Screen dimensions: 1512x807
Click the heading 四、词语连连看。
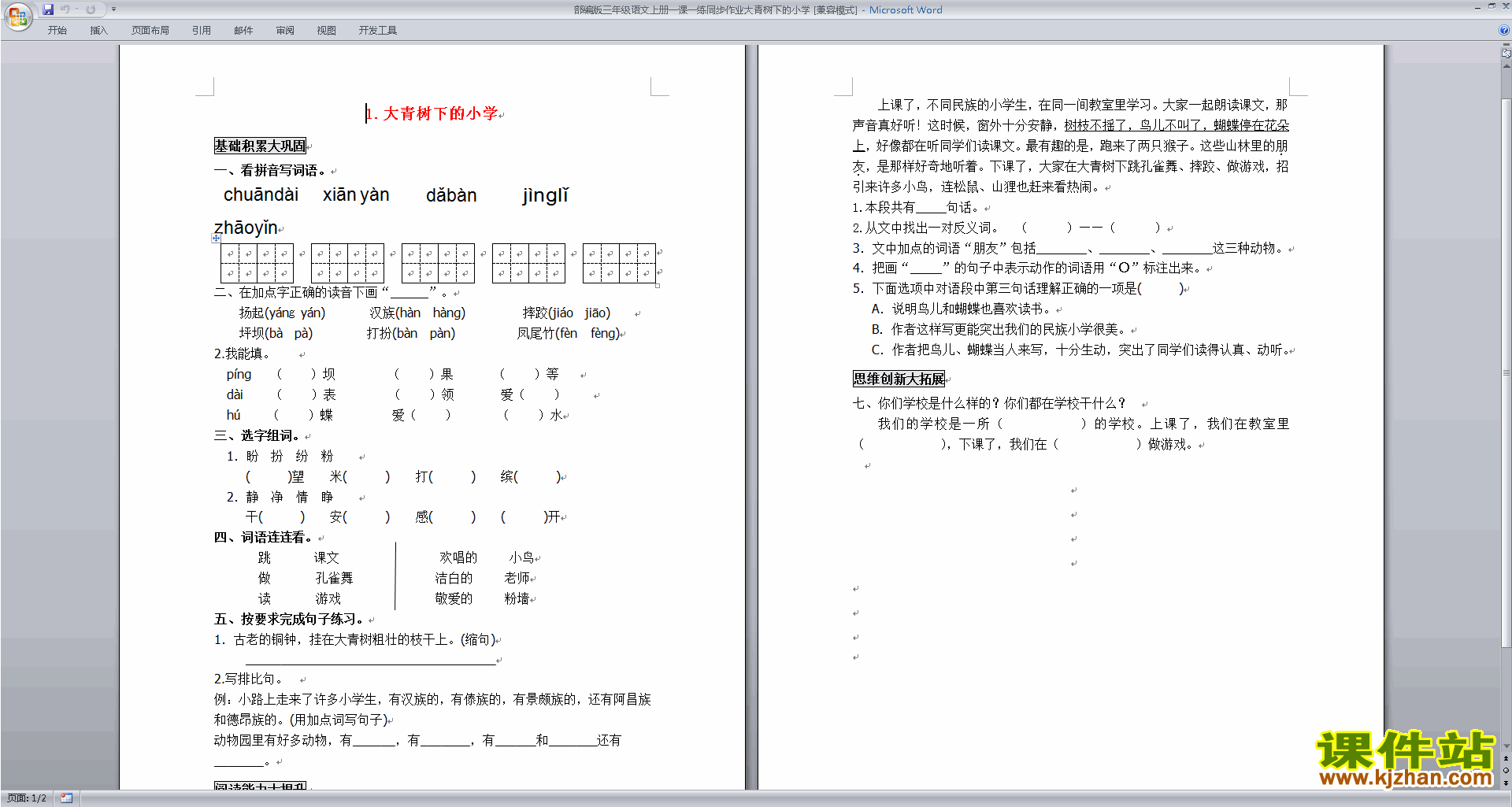pyautogui.click(x=264, y=538)
